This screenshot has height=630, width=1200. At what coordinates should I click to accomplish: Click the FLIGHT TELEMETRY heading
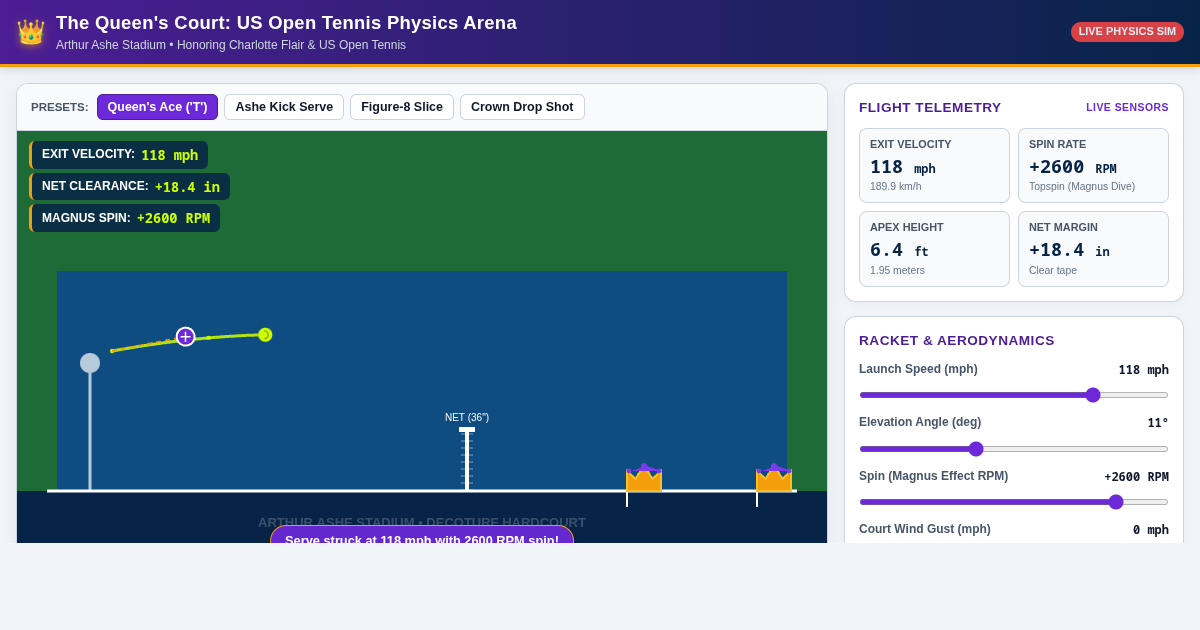point(930,107)
